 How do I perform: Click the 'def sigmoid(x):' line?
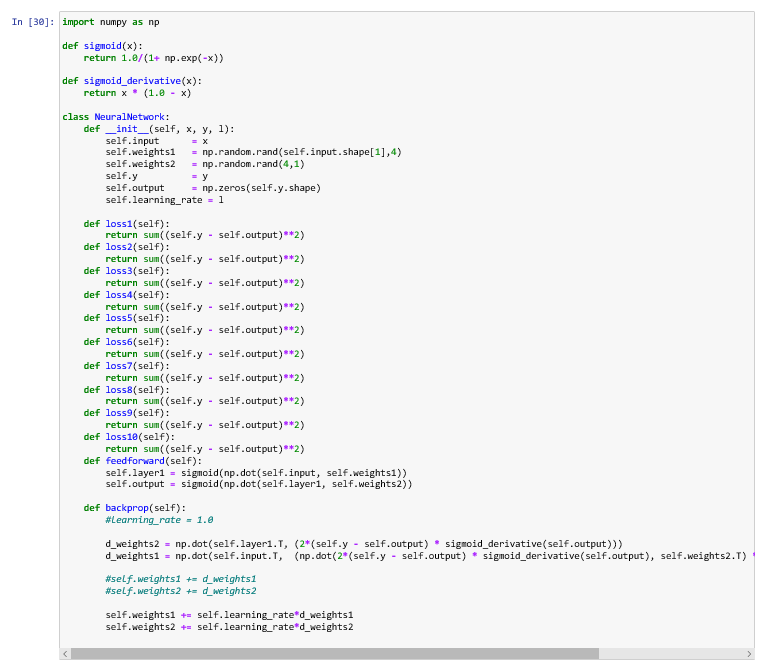click(102, 46)
